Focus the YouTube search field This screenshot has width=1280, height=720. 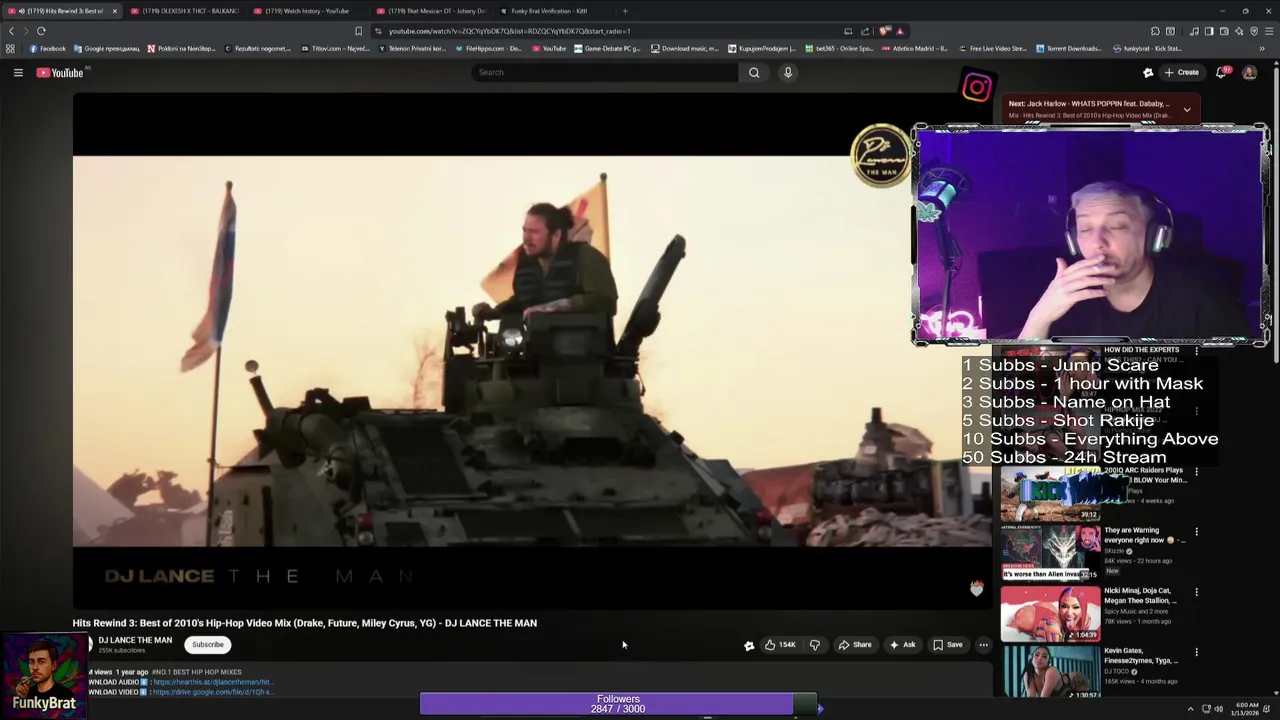[x=605, y=72]
